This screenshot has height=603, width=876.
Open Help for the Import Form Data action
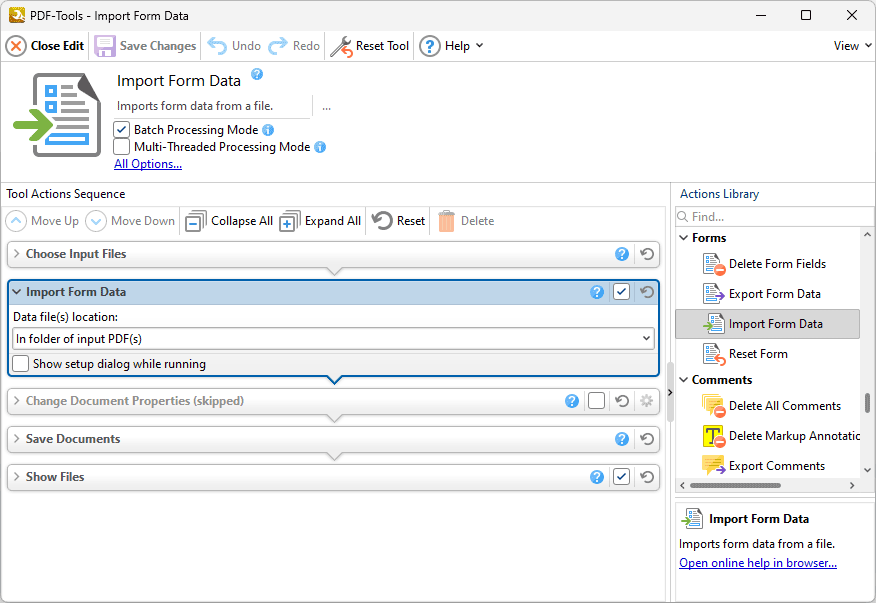click(x=597, y=291)
